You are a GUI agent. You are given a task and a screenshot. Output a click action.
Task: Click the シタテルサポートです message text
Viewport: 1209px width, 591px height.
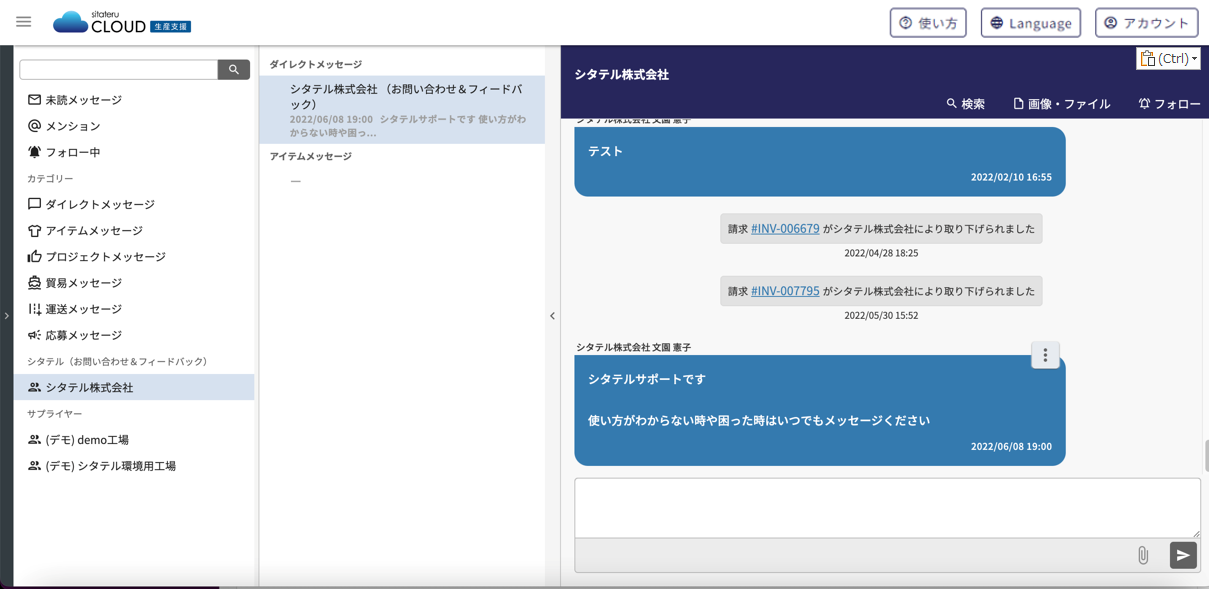647,379
